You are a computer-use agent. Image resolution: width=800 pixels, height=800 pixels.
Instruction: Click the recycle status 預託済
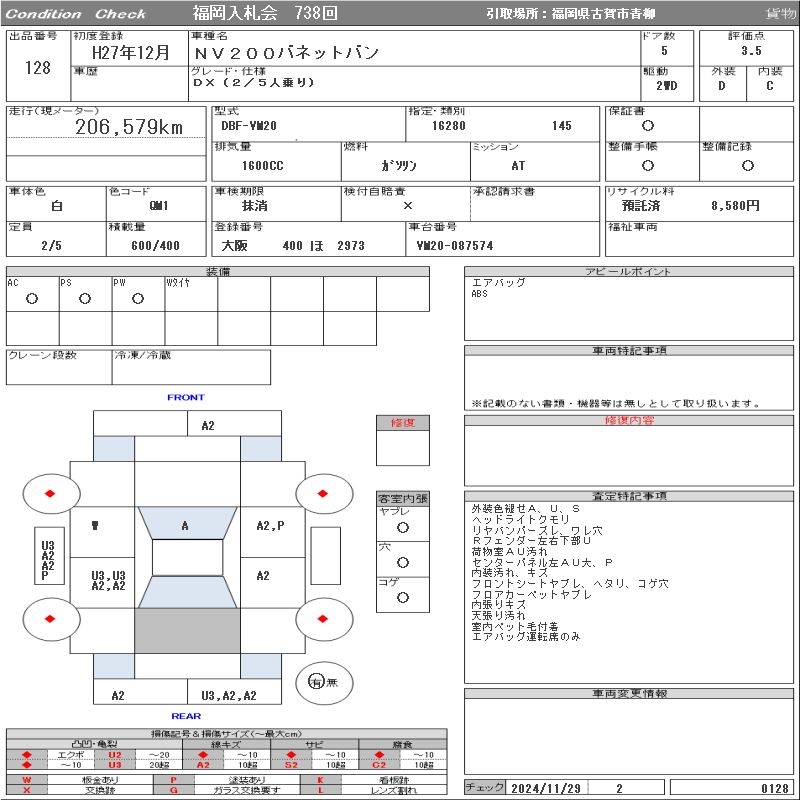641,206
